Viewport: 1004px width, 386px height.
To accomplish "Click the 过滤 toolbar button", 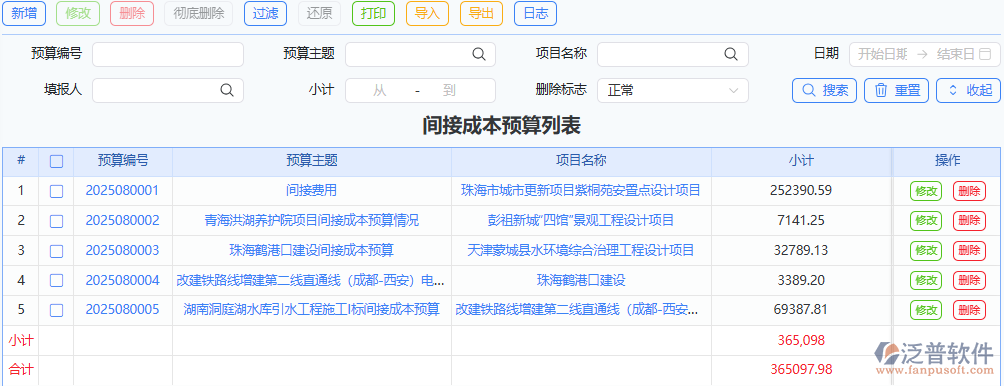I will [265, 13].
